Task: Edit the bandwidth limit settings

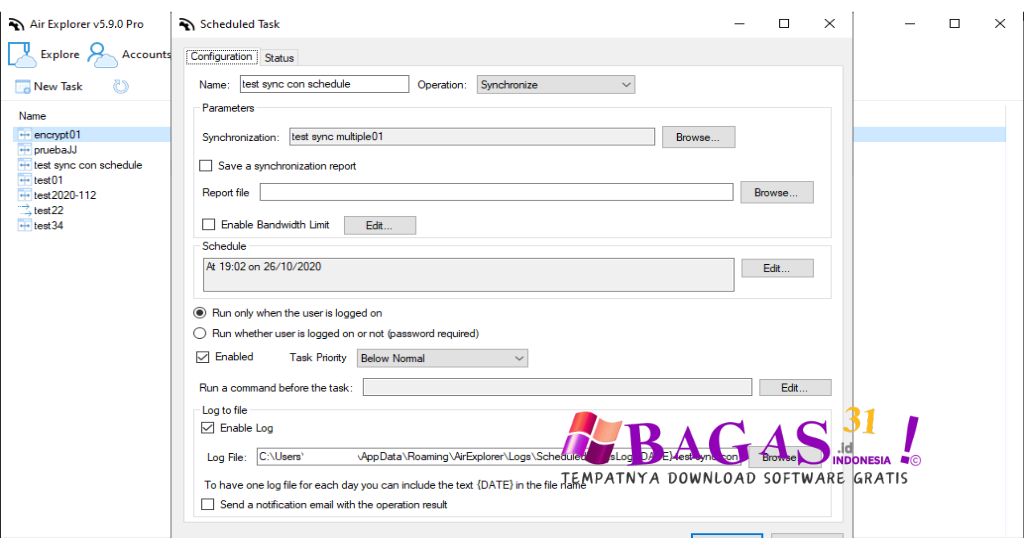Action: tap(379, 225)
